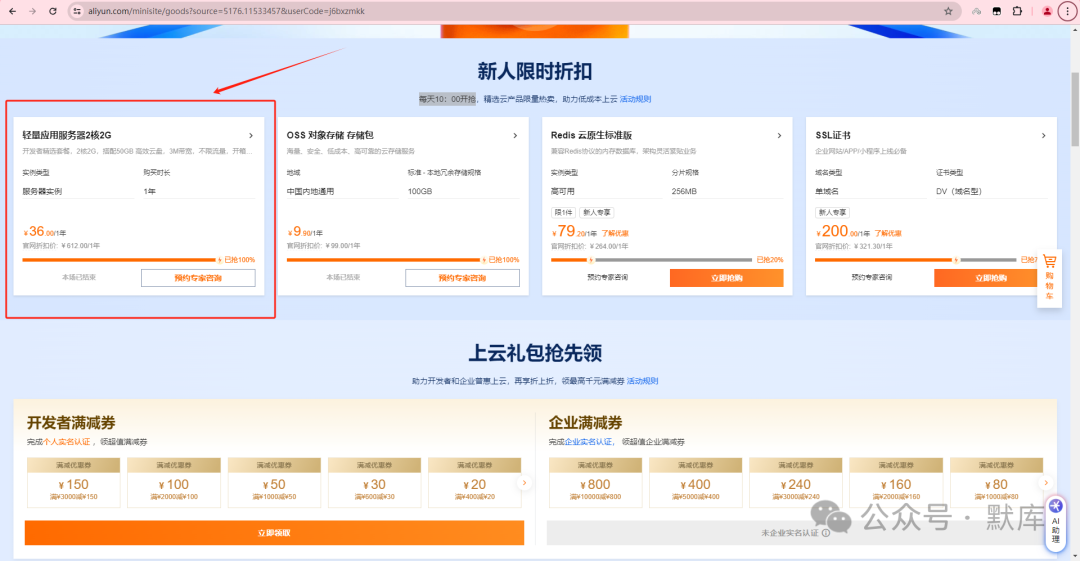Show the next enterprise coupons with the carousel arrow
Screen dimensions: 1080x561
pos(1046,483)
